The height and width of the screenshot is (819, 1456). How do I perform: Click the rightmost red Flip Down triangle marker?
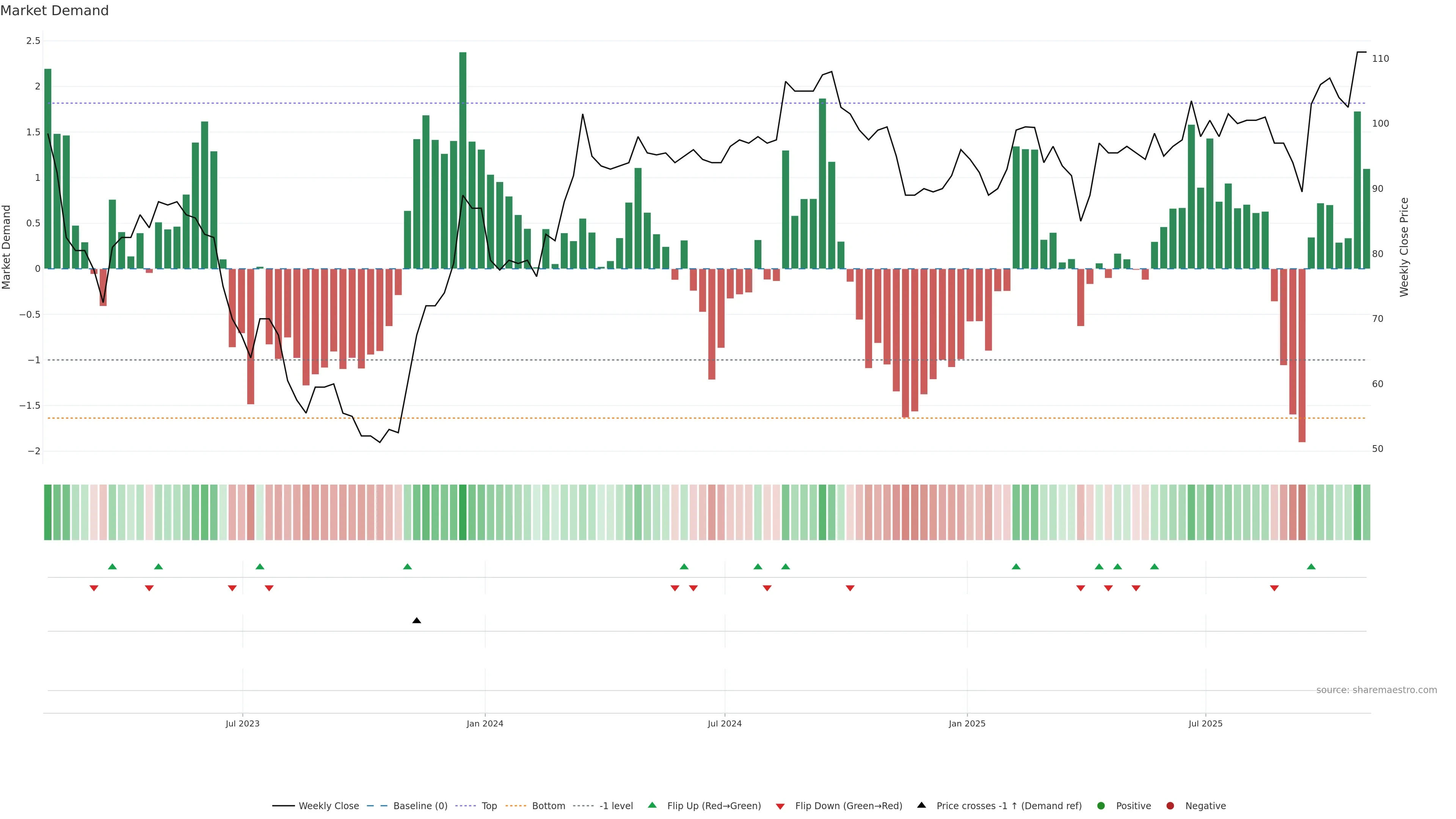[x=1274, y=588]
